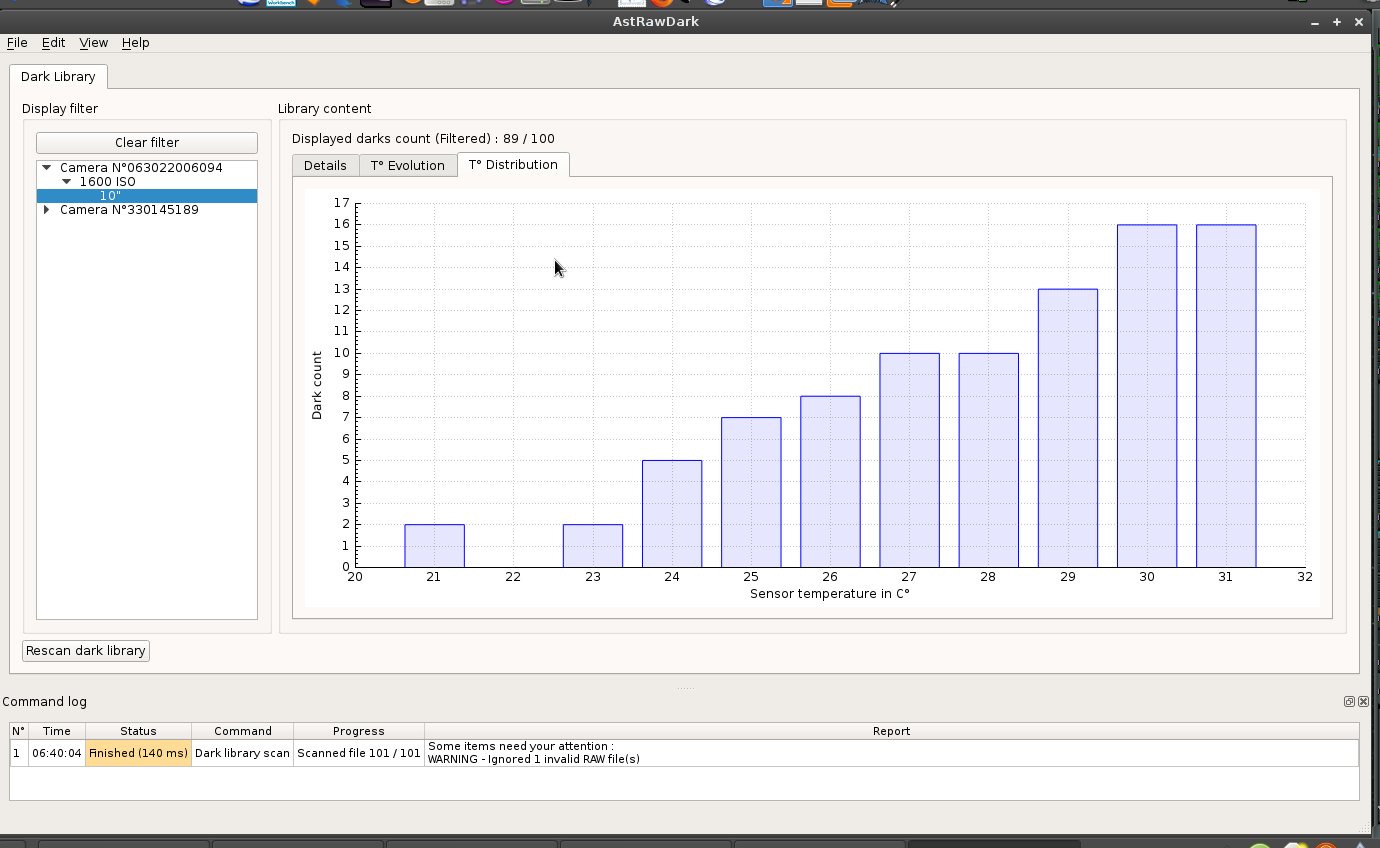The height and width of the screenshot is (848, 1380).
Task: Expand Camera N°330145189 tree node
Action: click(x=47, y=210)
